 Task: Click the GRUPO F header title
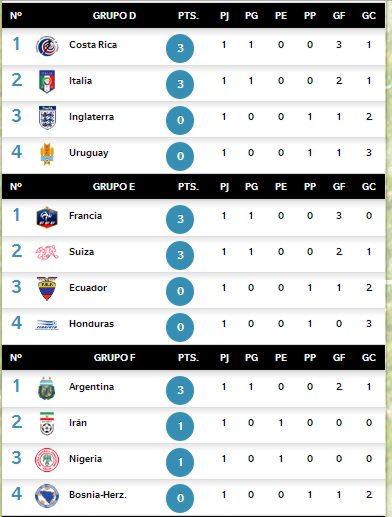click(114, 358)
